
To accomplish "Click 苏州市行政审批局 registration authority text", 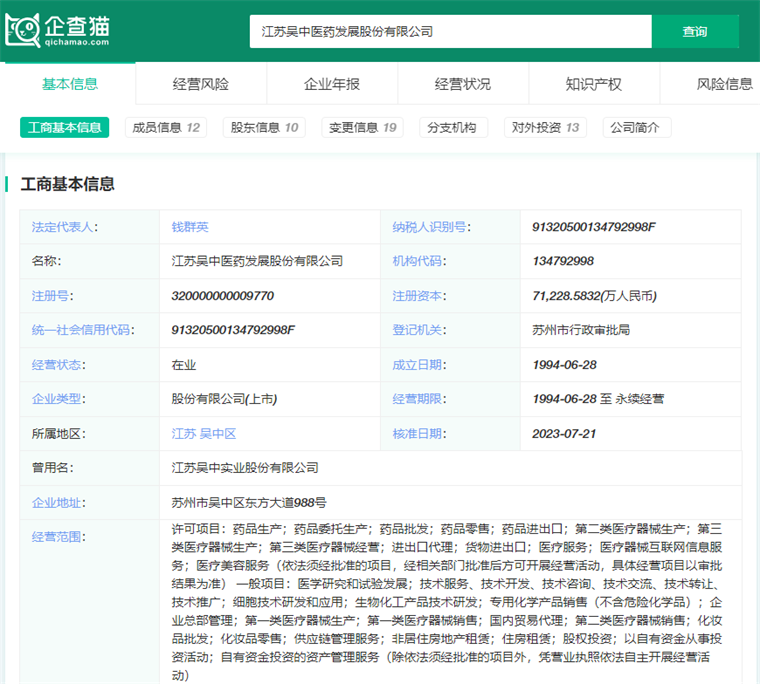I will (581, 330).
